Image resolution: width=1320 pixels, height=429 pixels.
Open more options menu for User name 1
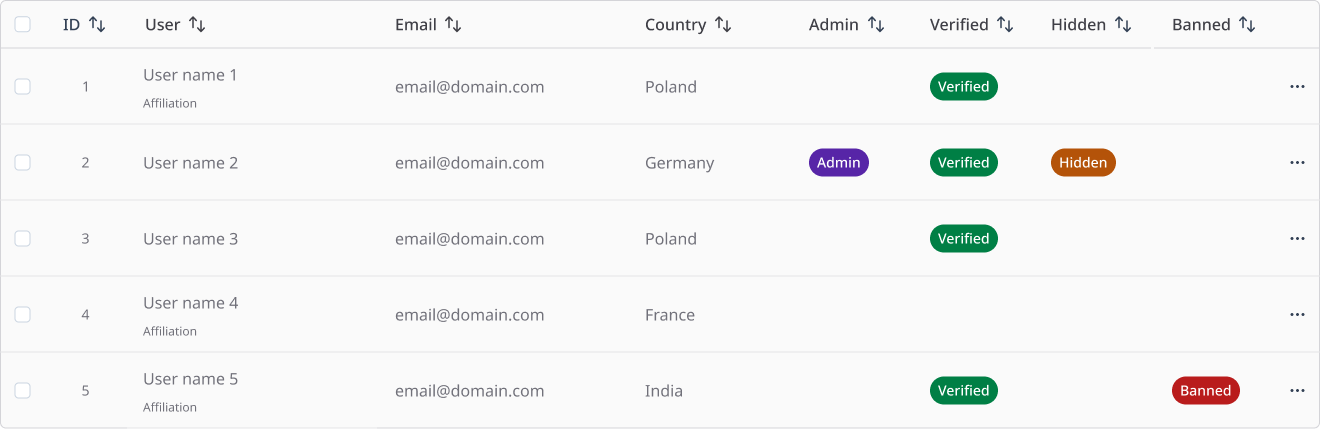1297,87
